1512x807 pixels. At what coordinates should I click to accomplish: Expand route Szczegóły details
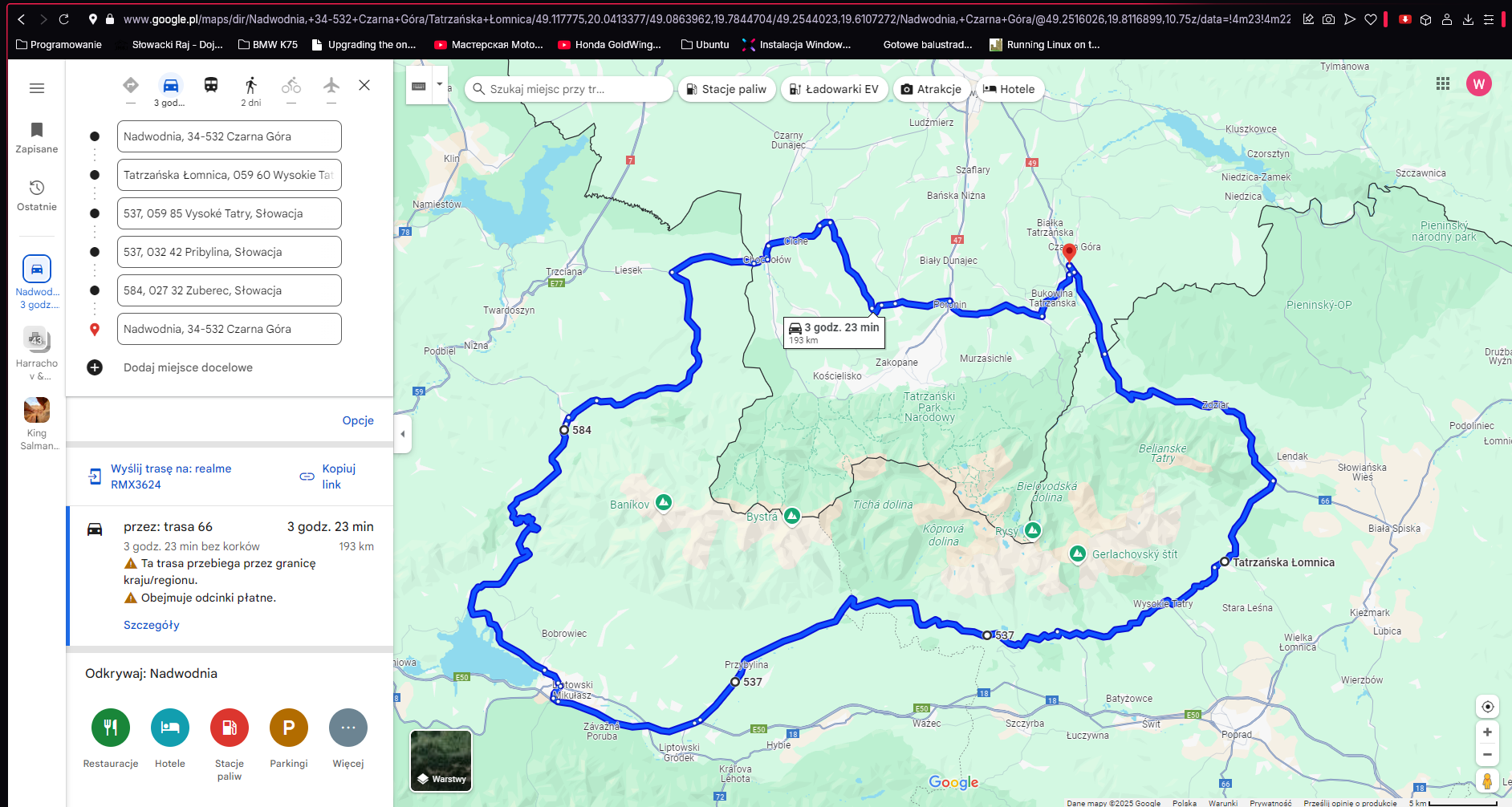click(x=151, y=625)
